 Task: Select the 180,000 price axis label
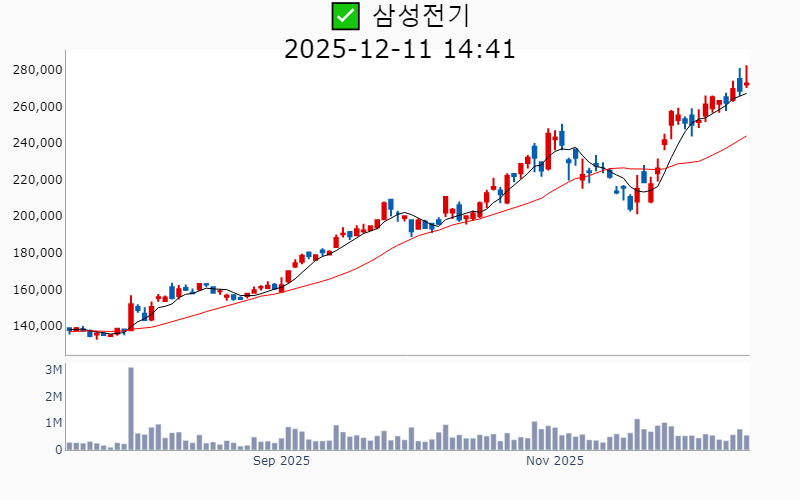click(x=38, y=253)
